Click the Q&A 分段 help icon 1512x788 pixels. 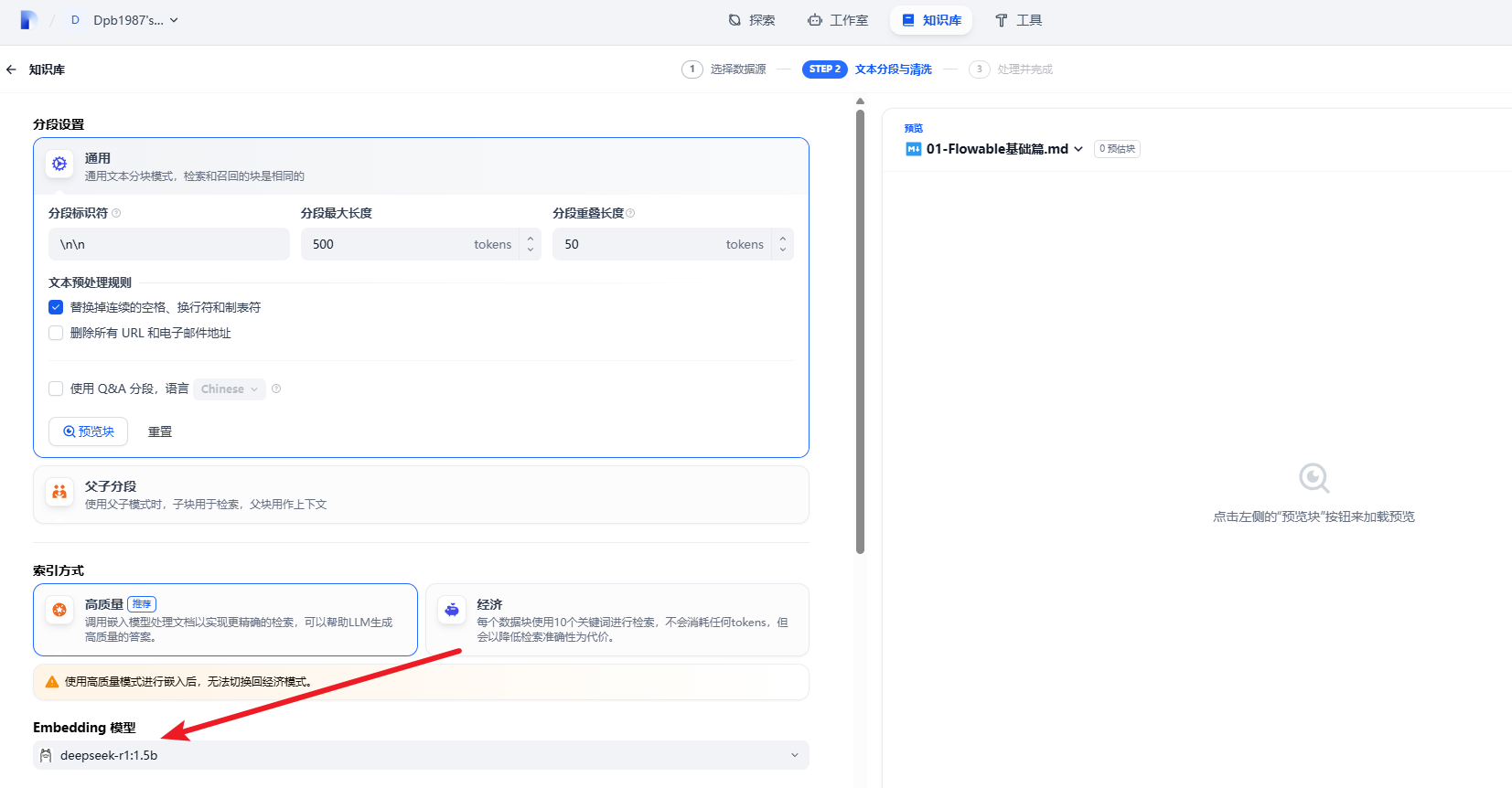pyautogui.click(x=276, y=389)
